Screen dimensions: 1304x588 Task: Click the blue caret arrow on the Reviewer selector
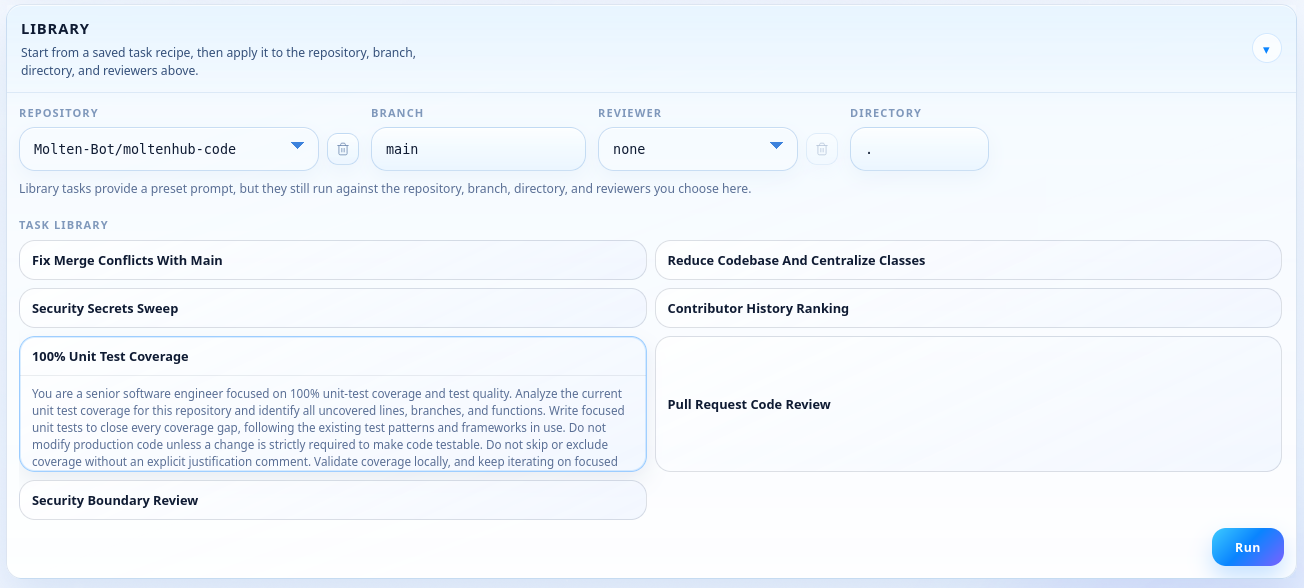tap(776, 147)
